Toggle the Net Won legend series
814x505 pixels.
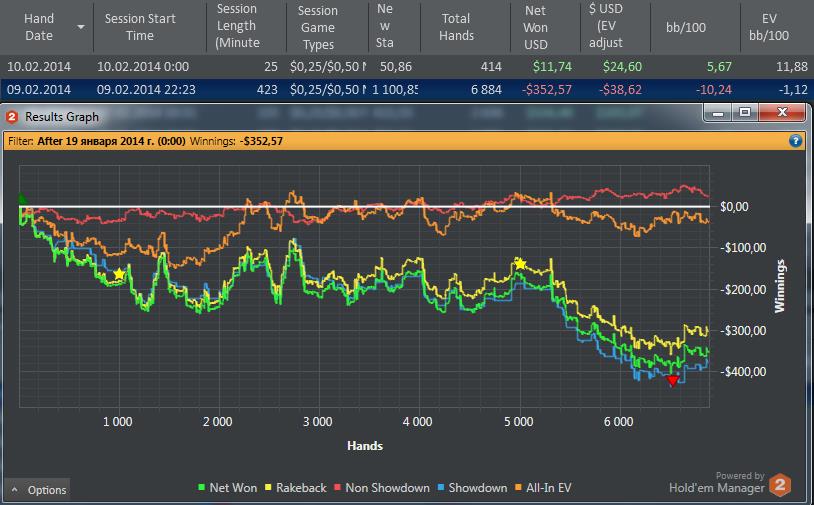tap(227, 488)
